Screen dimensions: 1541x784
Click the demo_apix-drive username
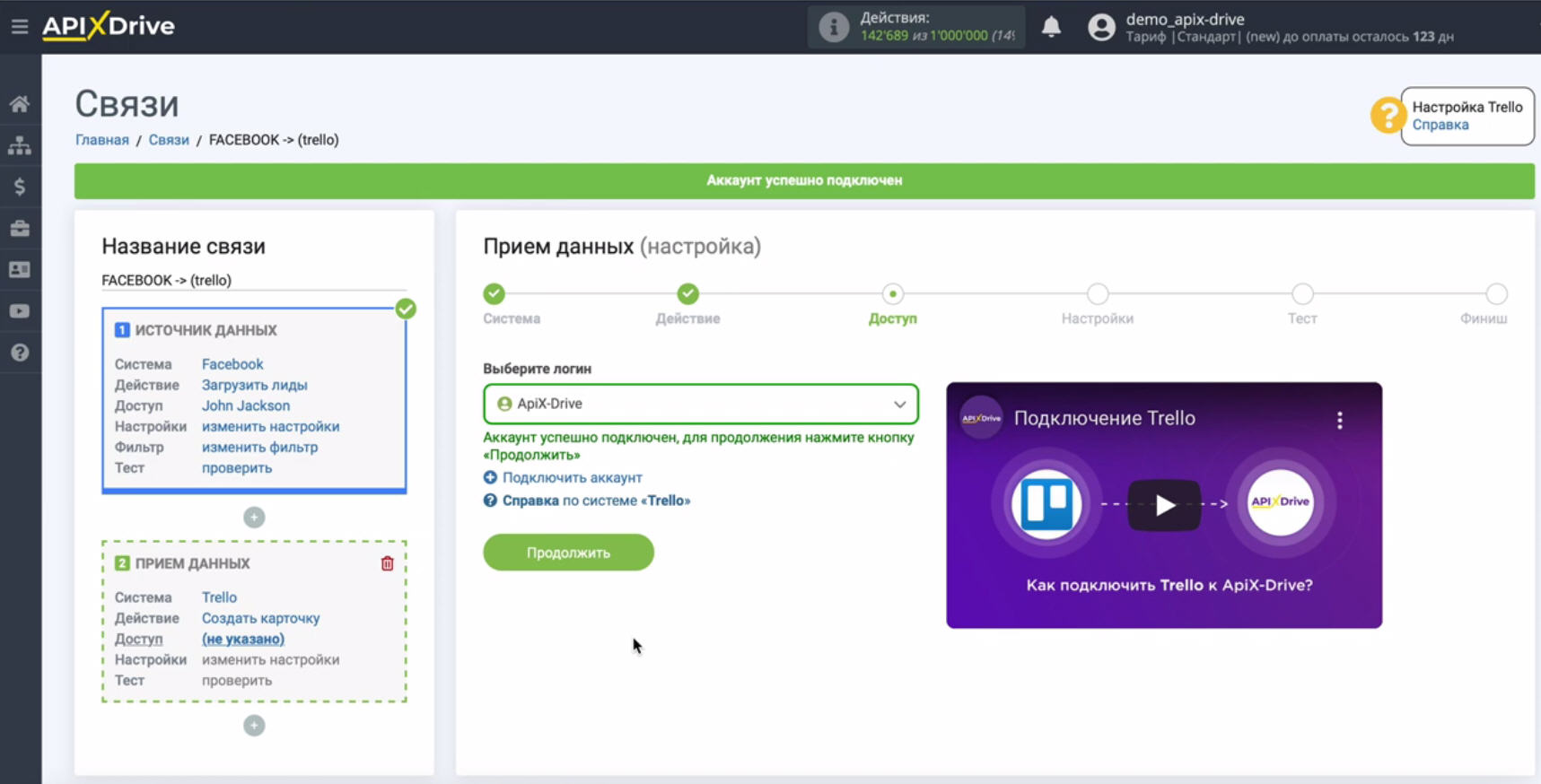pyautogui.click(x=1185, y=19)
